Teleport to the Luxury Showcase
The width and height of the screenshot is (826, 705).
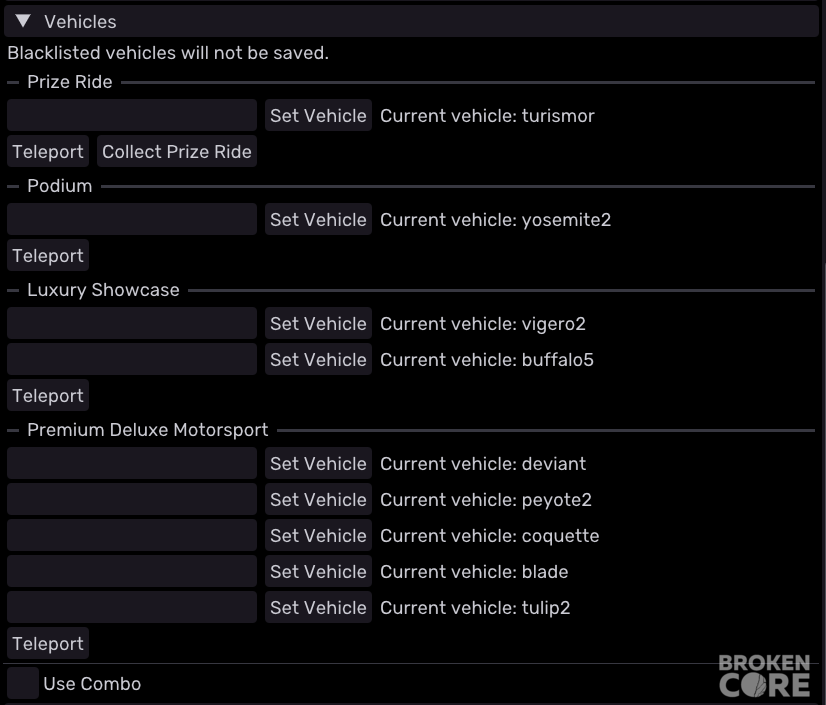point(48,395)
